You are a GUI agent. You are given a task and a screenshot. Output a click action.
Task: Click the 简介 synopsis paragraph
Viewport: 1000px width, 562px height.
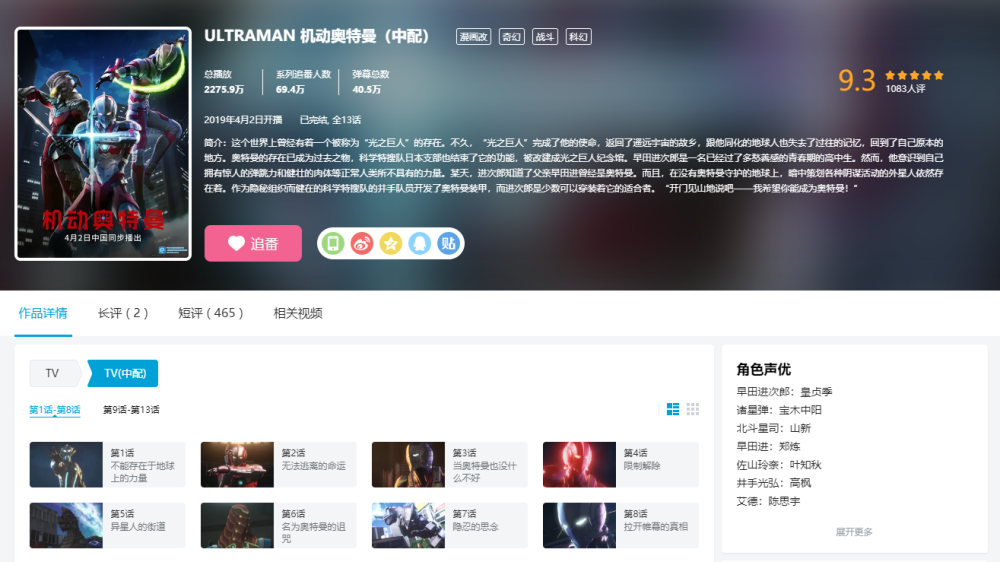point(573,165)
